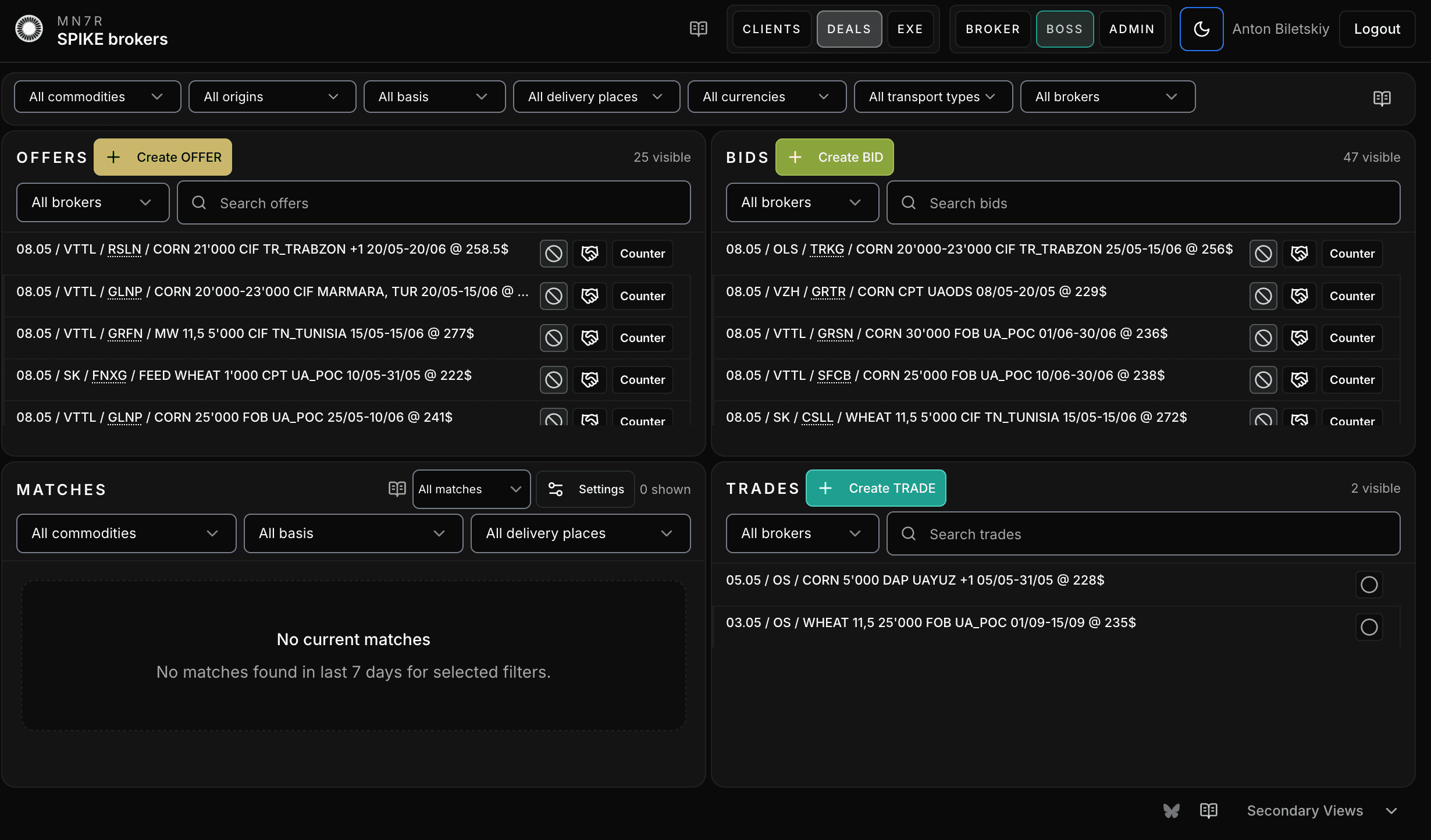
Task: Open the top All basis dropdown
Action: tap(434, 97)
